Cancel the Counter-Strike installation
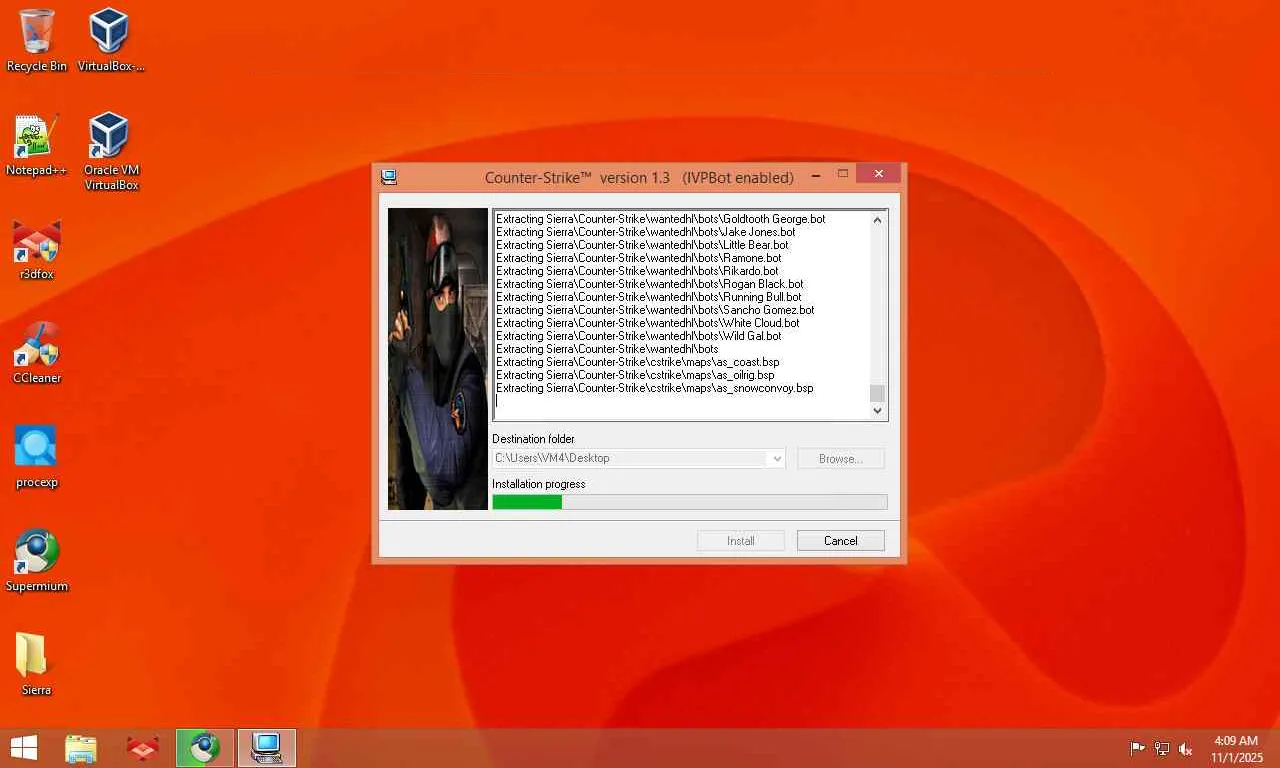Screen dimensions: 1280x768 tap(841, 541)
